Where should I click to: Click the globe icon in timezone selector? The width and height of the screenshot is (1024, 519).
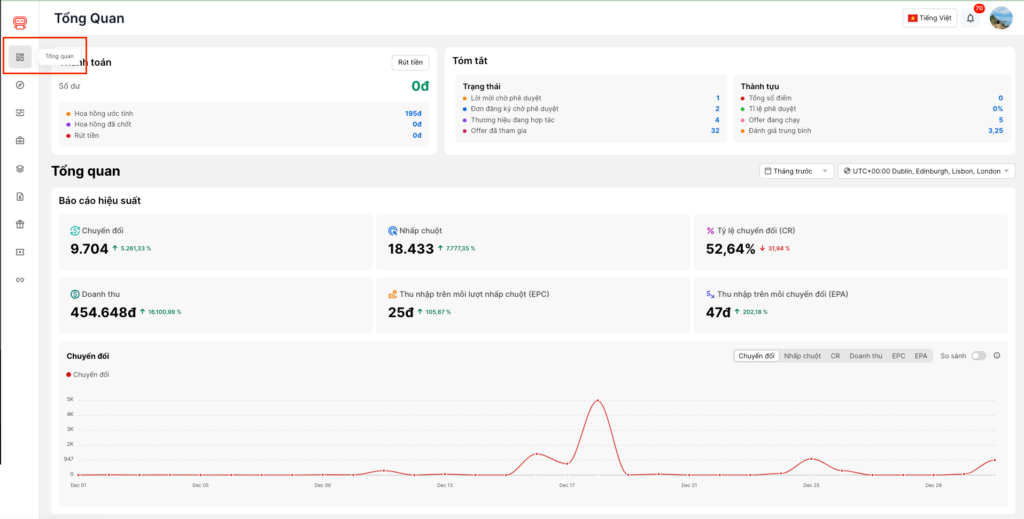pyautogui.click(x=847, y=171)
